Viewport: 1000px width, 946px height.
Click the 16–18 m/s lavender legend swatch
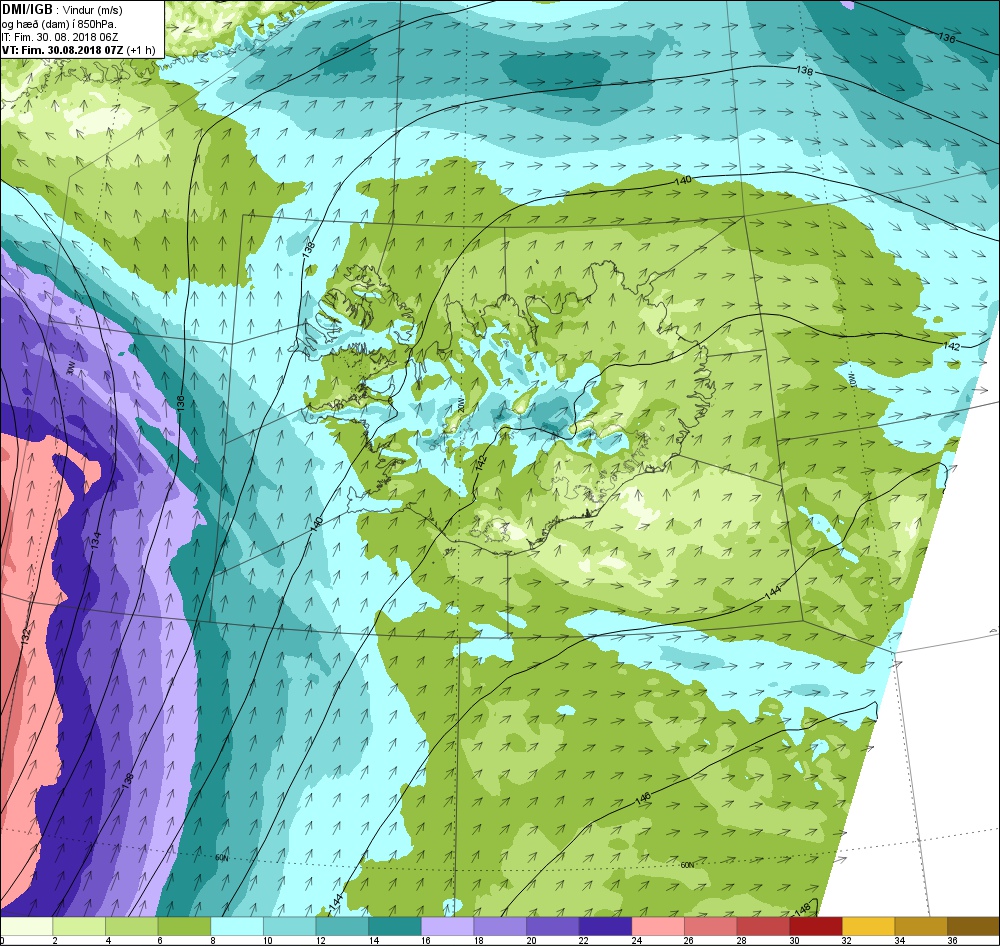tap(447, 926)
